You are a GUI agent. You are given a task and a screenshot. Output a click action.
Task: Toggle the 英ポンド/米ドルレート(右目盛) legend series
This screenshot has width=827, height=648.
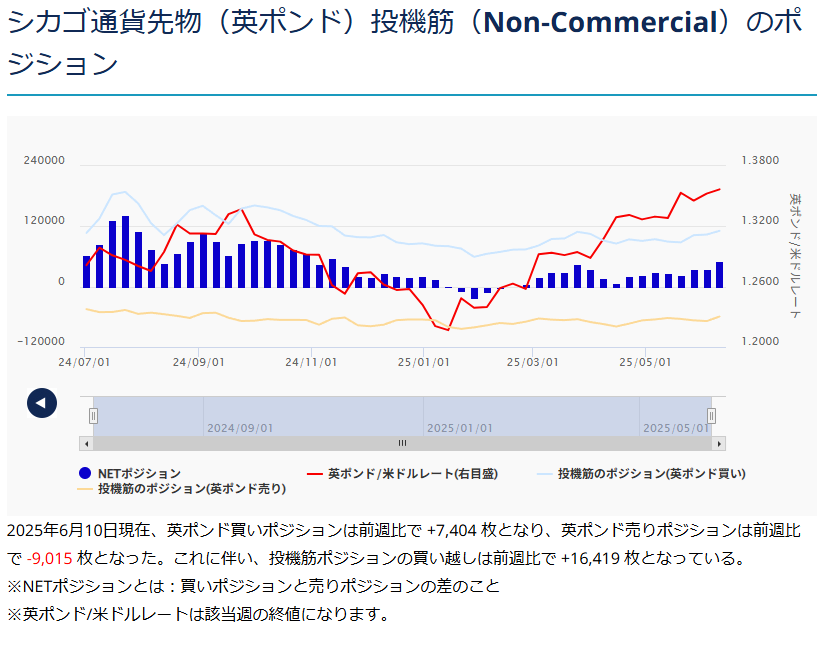pos(412,473)
